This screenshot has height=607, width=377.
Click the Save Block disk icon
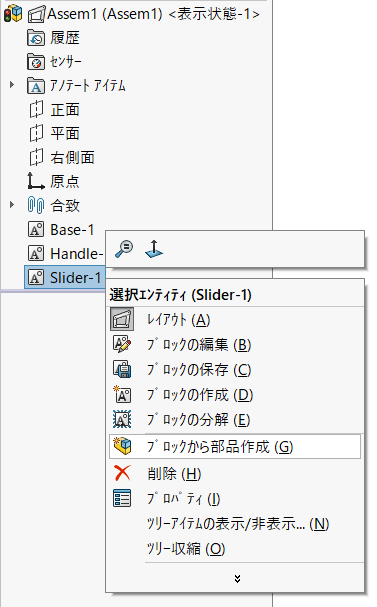pyautogui.click(x=122, y=369)
